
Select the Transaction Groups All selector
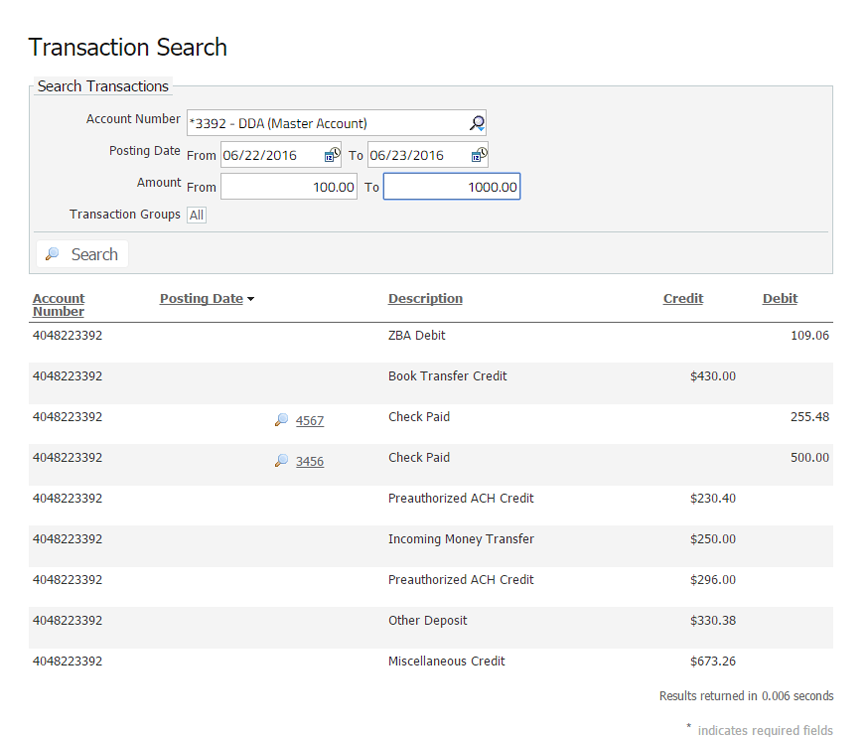tap(197, 215)
